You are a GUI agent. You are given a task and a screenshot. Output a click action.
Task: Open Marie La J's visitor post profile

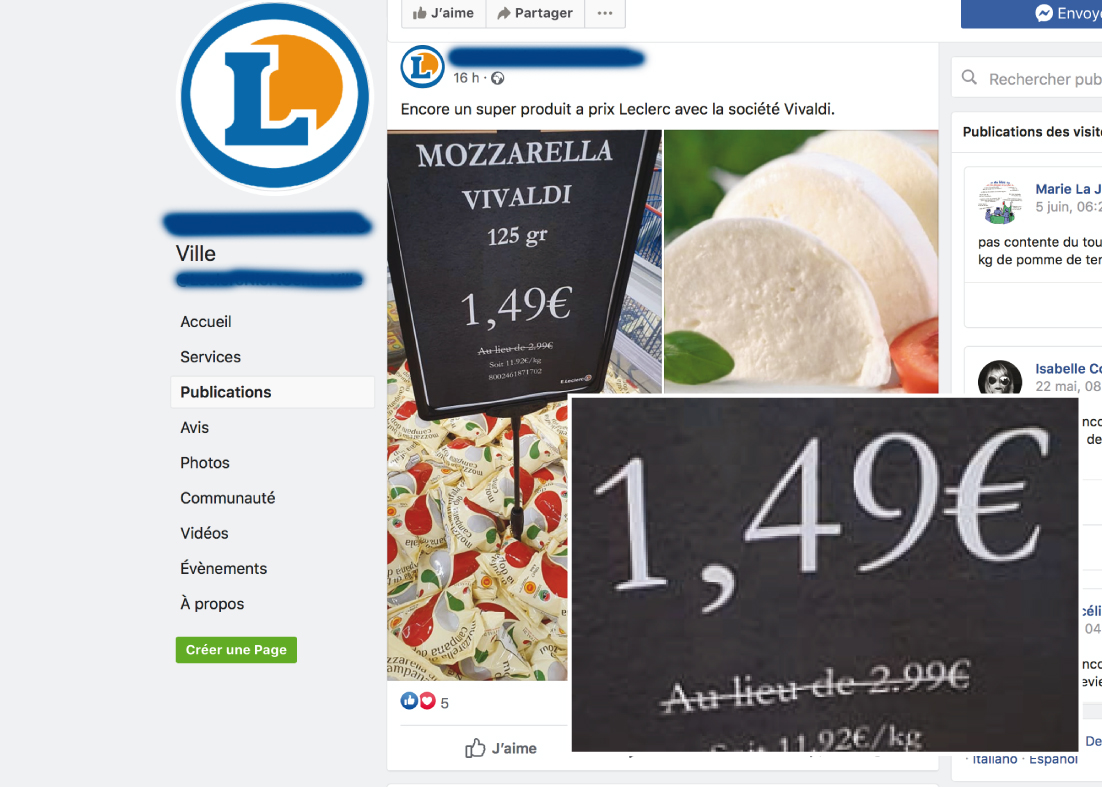point(1068,189)
